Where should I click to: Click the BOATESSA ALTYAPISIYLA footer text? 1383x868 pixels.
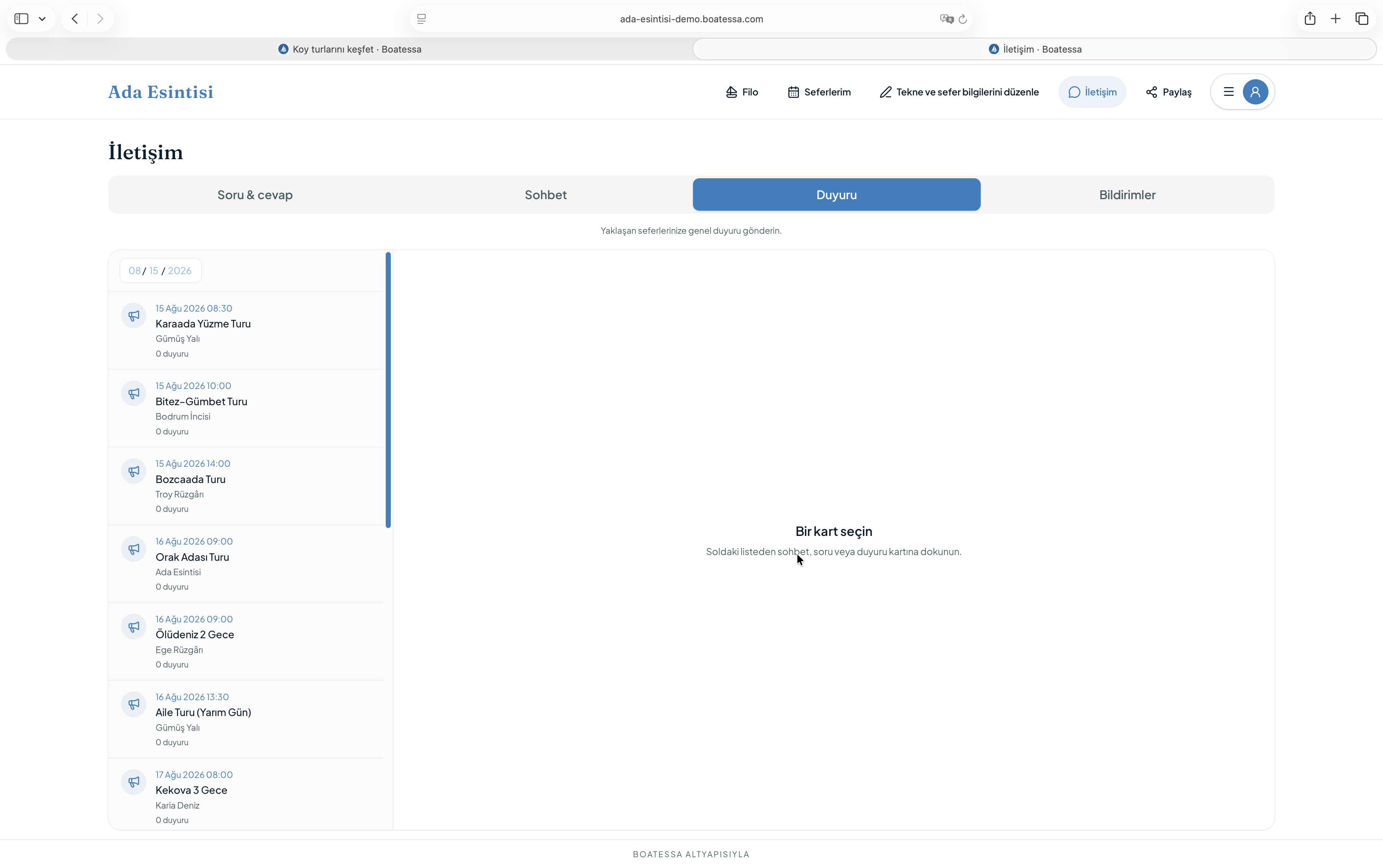(691, 854)
